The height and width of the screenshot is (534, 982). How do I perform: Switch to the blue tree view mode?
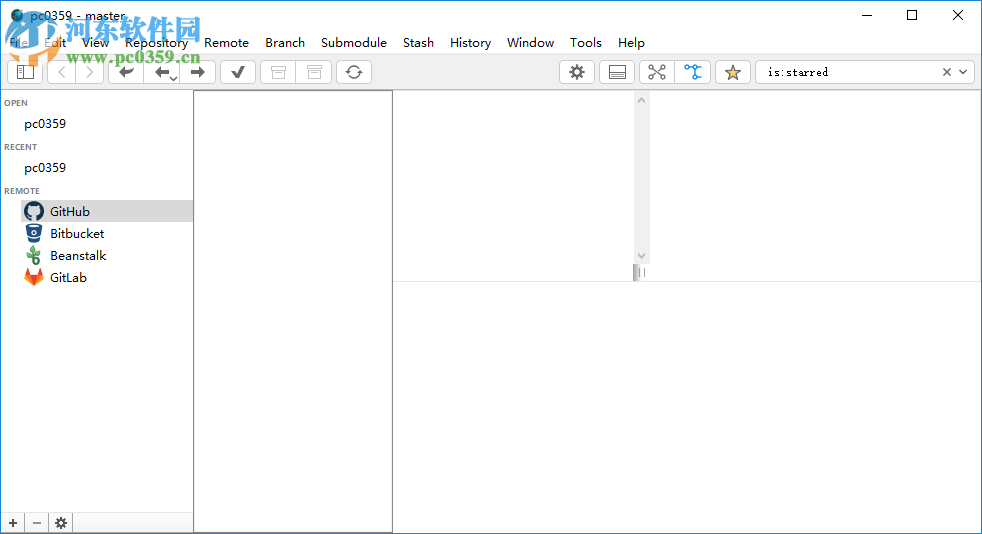click(693, 72)
